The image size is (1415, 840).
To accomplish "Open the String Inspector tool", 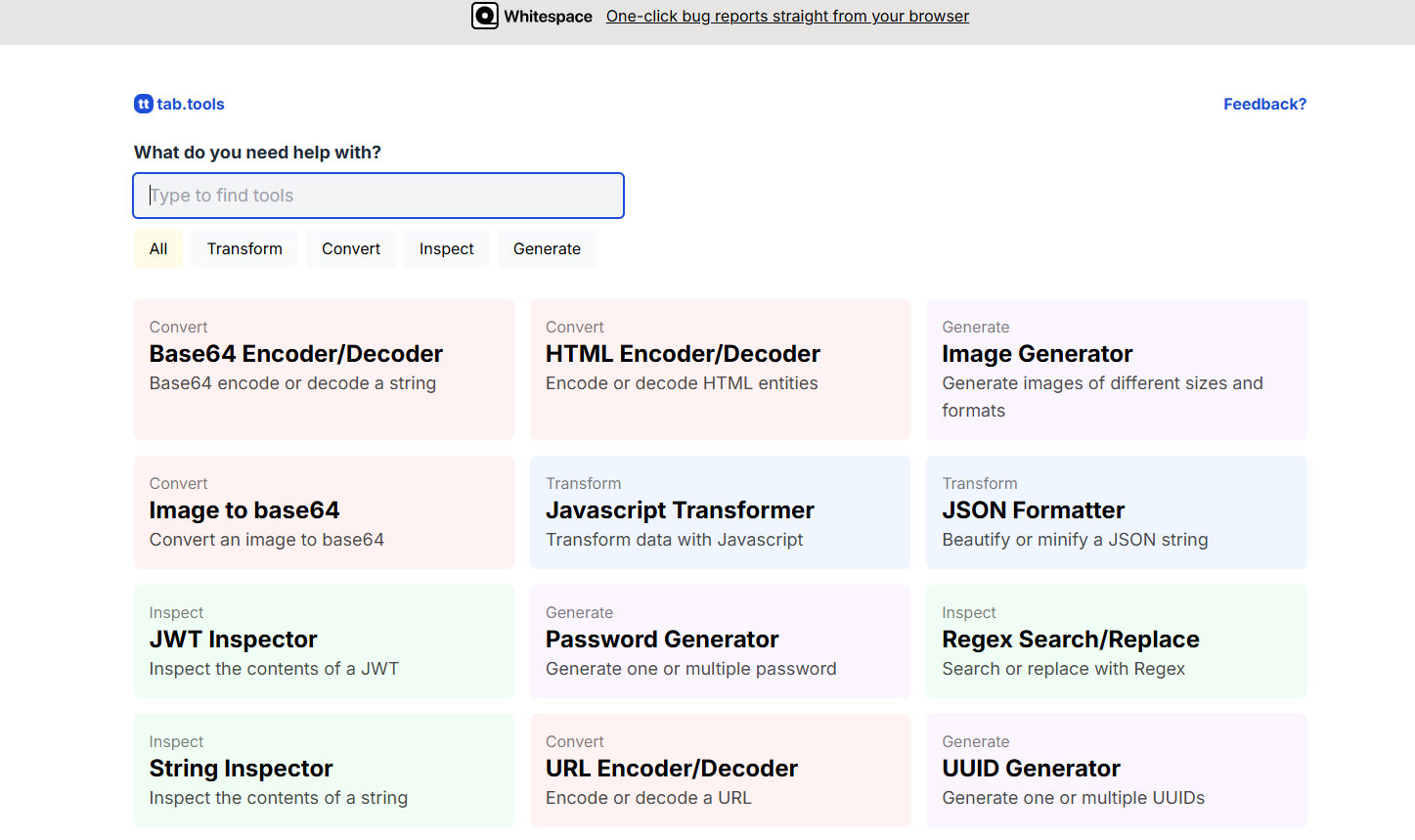I will pos(324,770).
